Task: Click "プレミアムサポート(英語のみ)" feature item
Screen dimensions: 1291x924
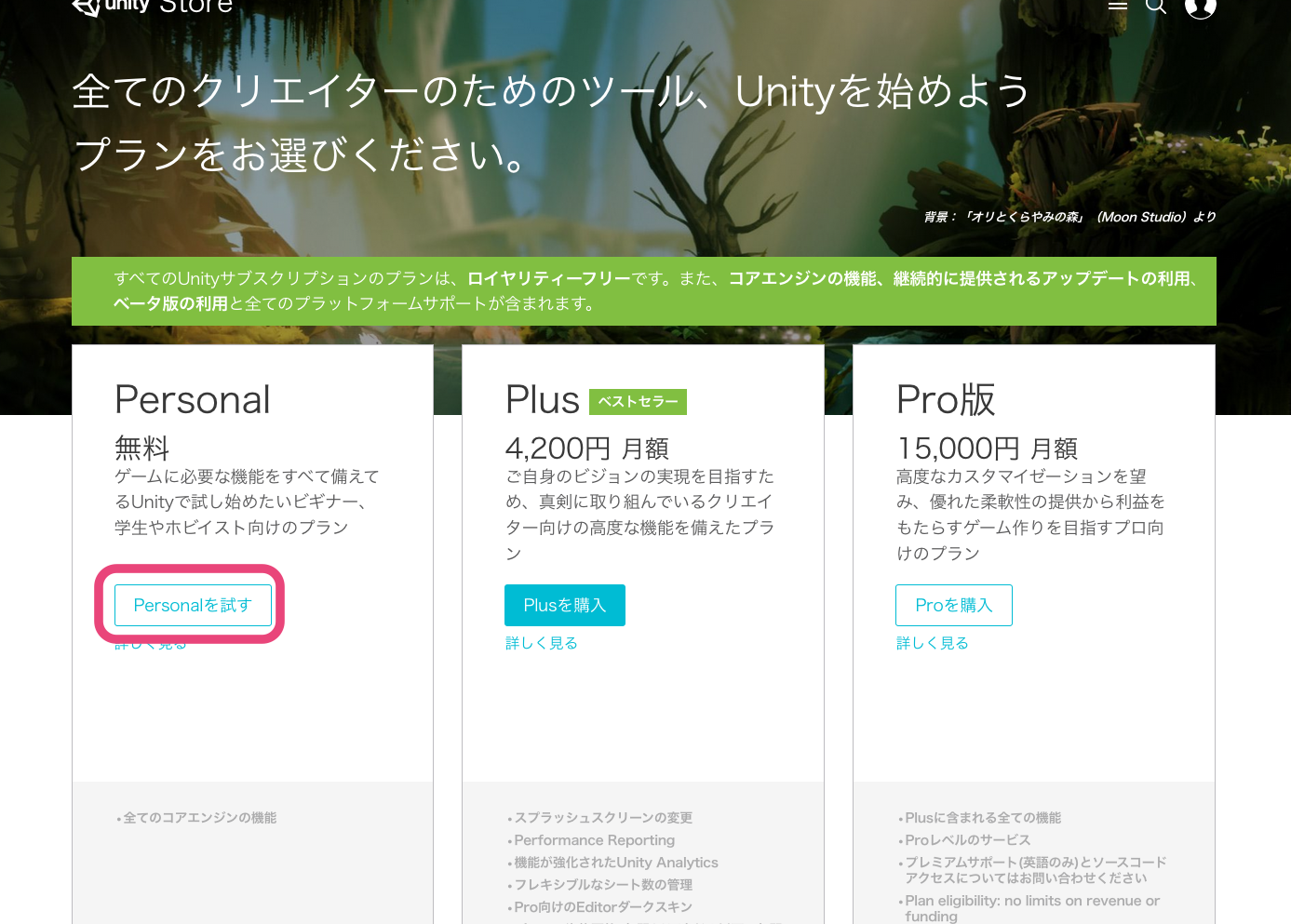Action: tap(1036, 870)
